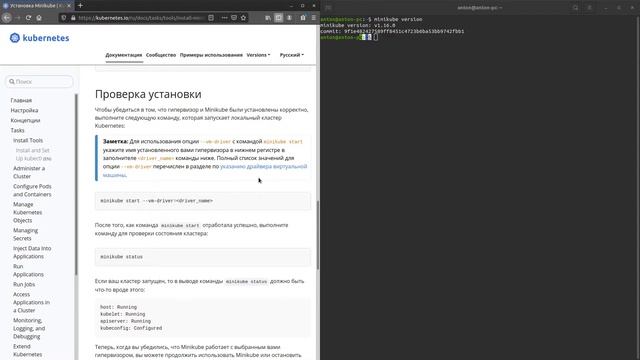Open Настройка in the sidebar
Screen dimensions: 640x360
[x=24, y=110]
